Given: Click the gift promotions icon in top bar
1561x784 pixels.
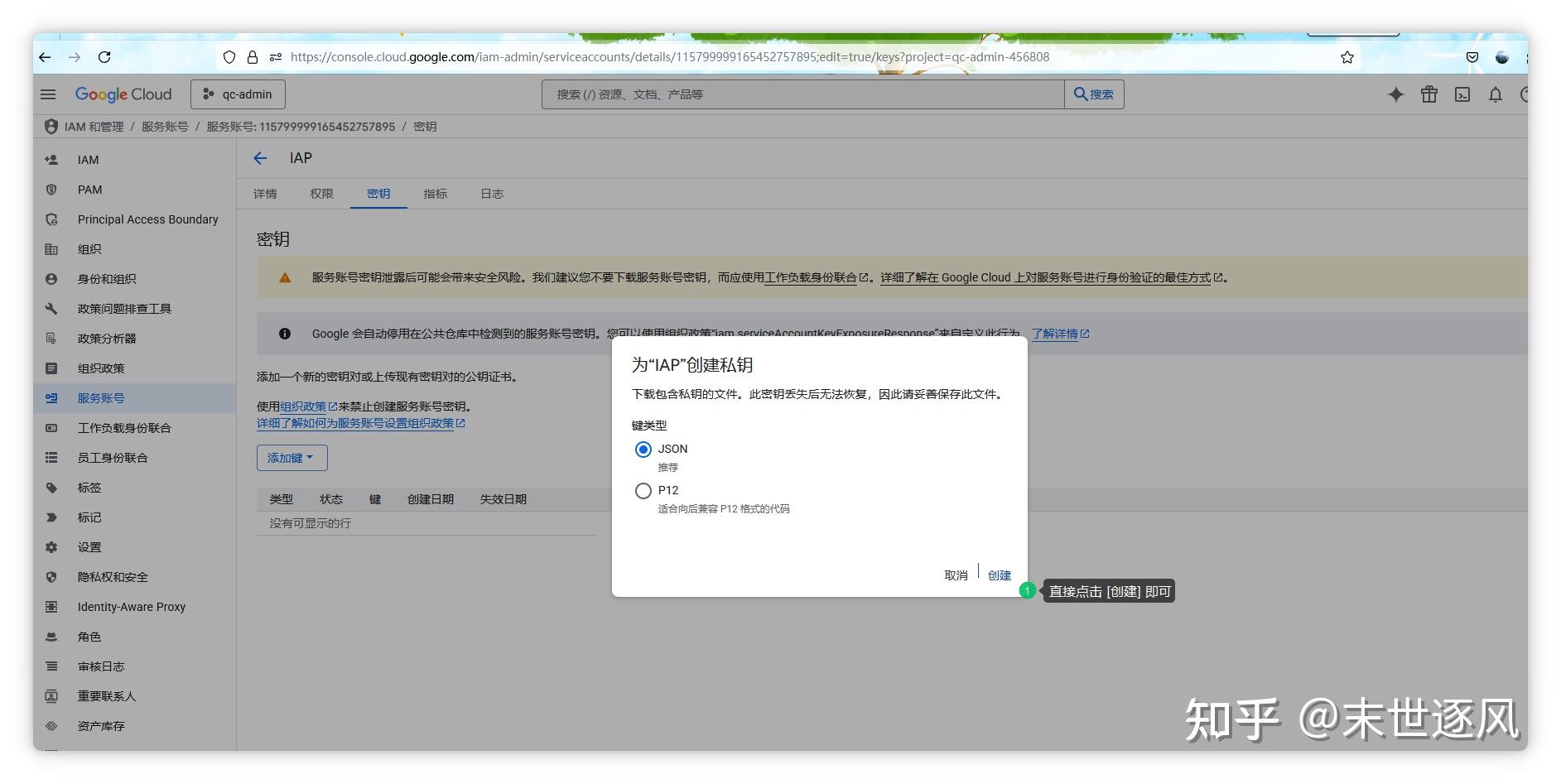Looking at the screenshot, I should (x=1429, y=94).
